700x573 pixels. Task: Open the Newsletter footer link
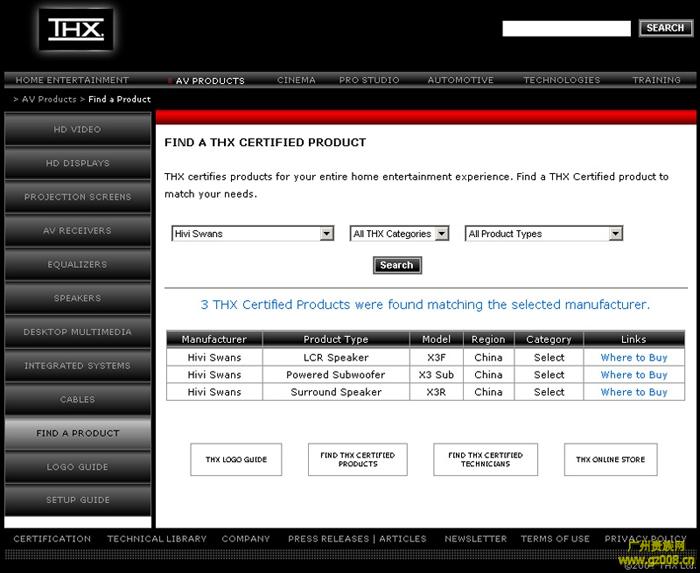475,539
